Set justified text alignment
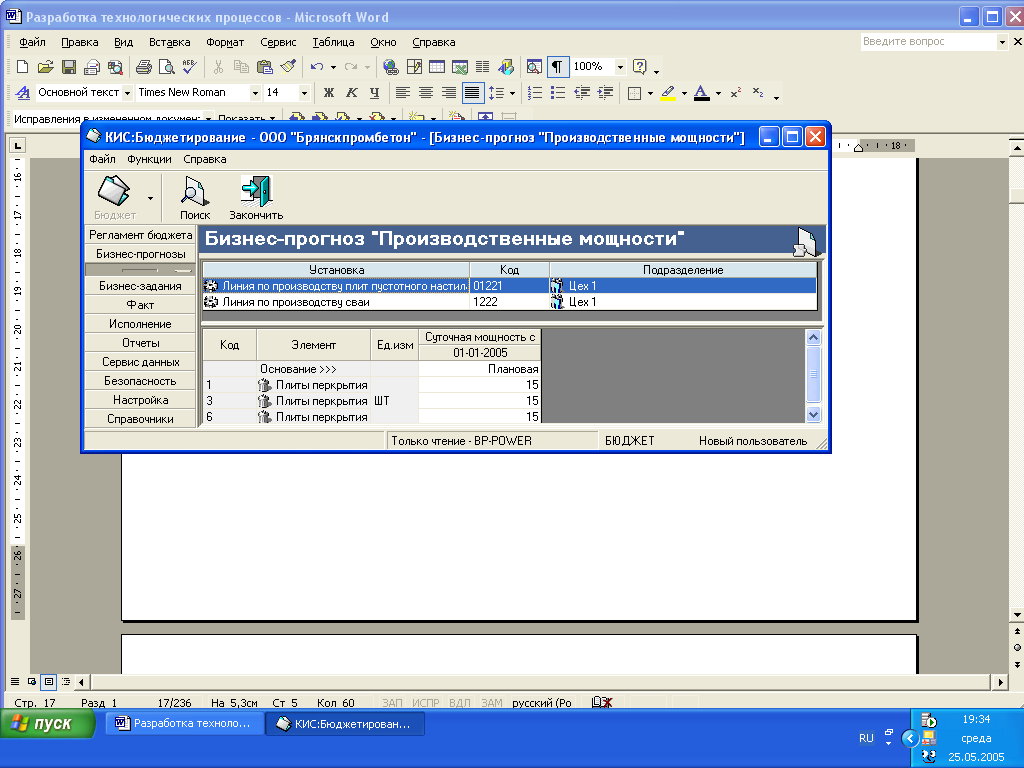The image size is (1024, 768). [472, 93]
